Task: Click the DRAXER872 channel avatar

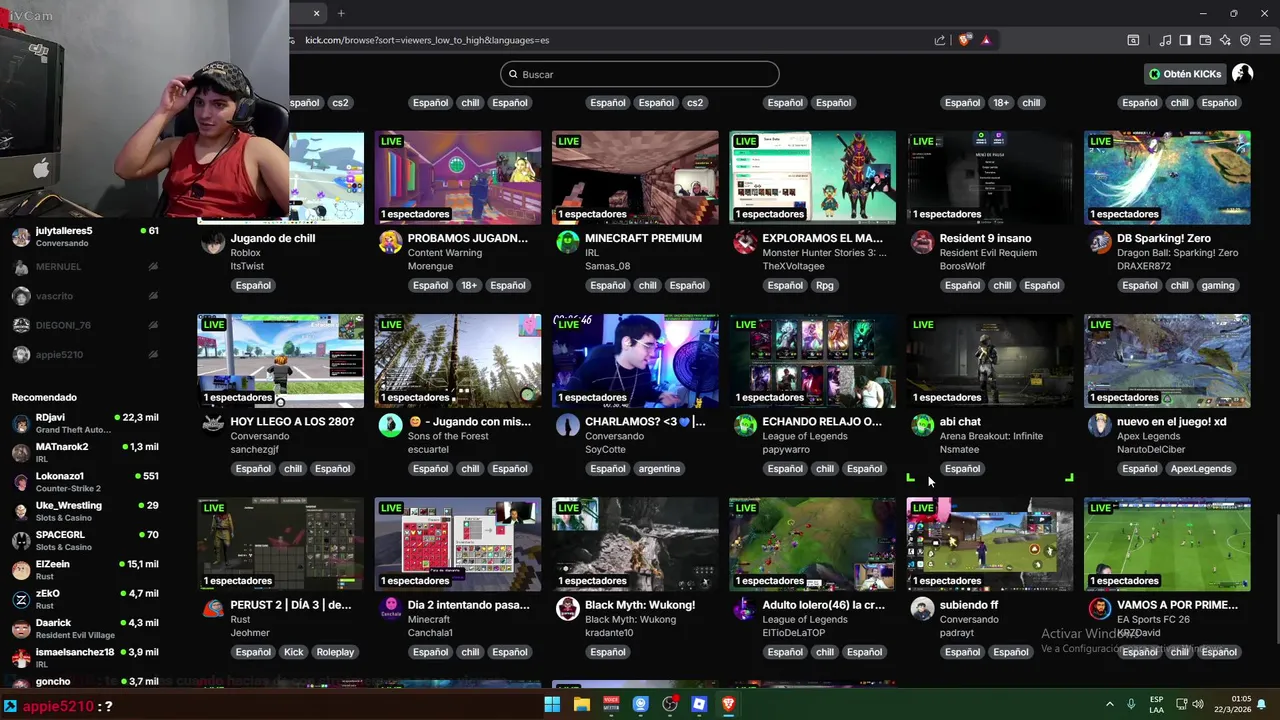Action: pyautogui.click(x=1100, y=242)
